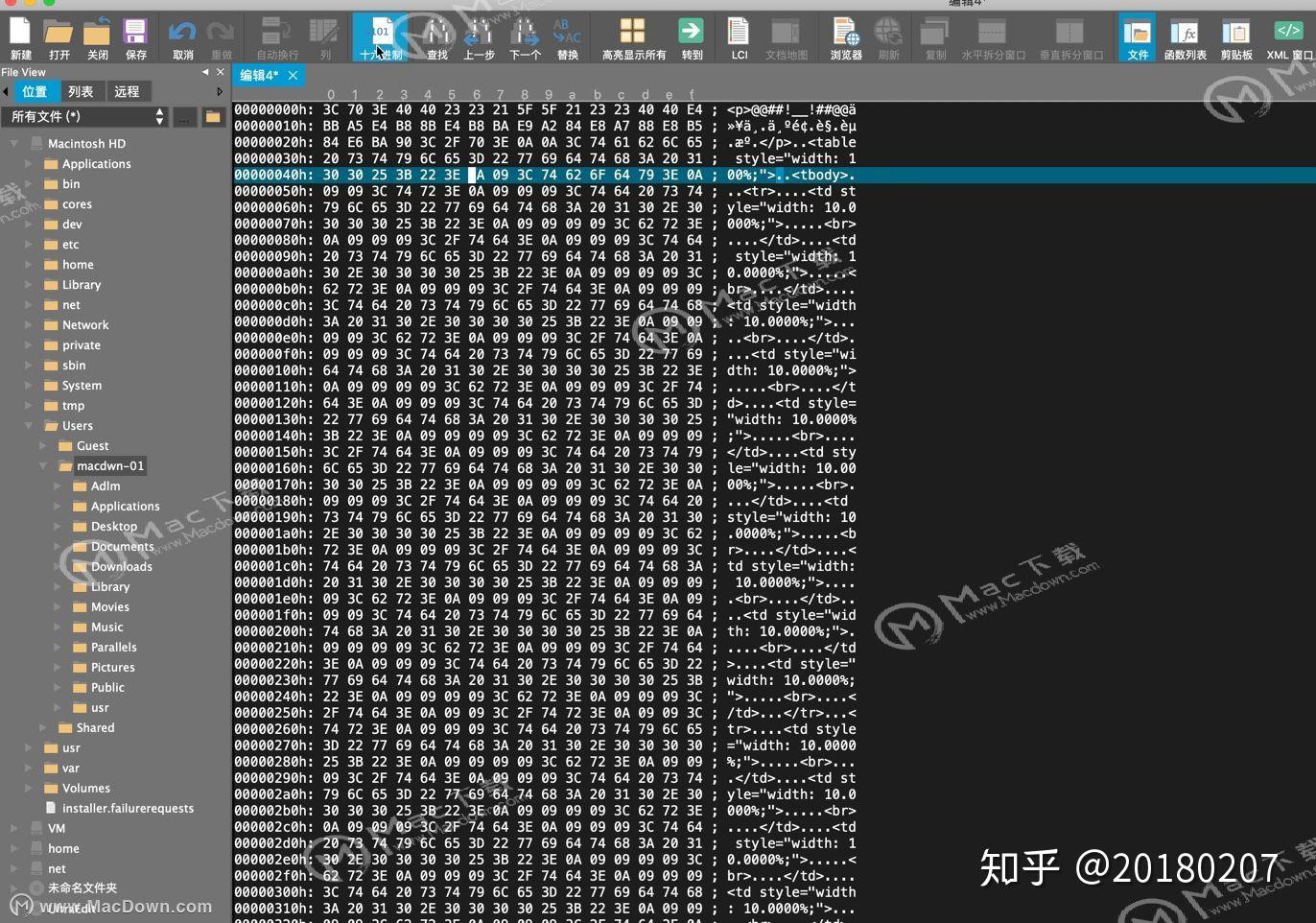Switch to the 列表 tab
The width and height of the screenshot is (1316, 923).
[x=81, y=91]
